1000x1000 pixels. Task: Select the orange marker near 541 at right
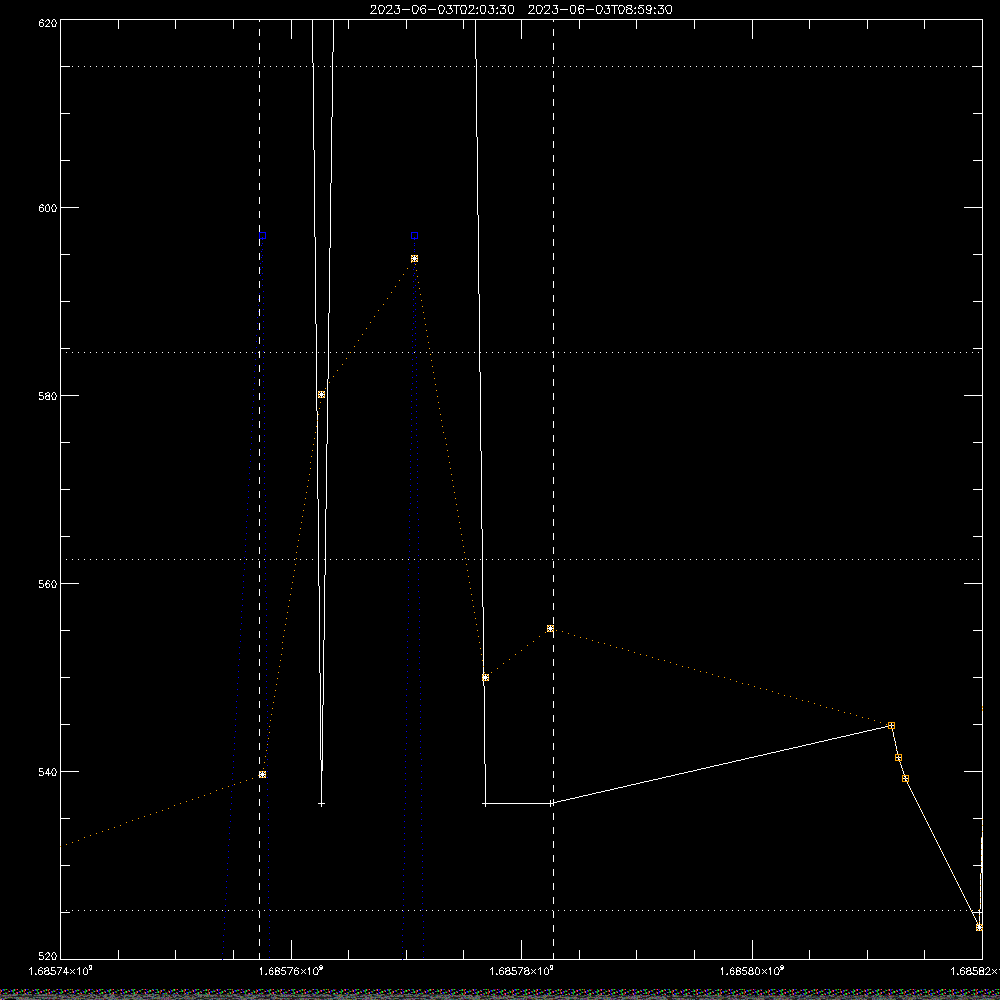point(899,758)
